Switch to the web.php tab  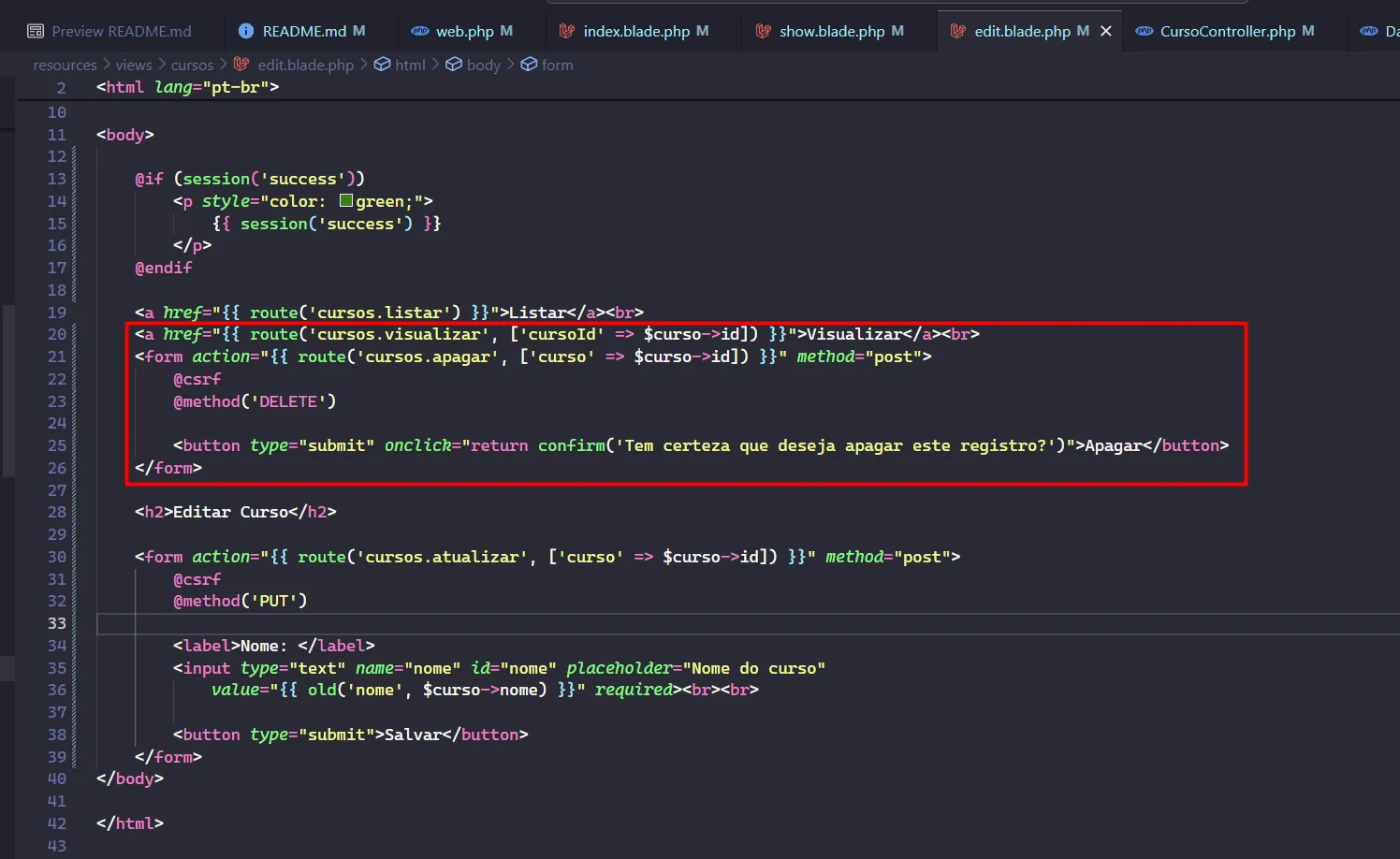coord(464,31)
